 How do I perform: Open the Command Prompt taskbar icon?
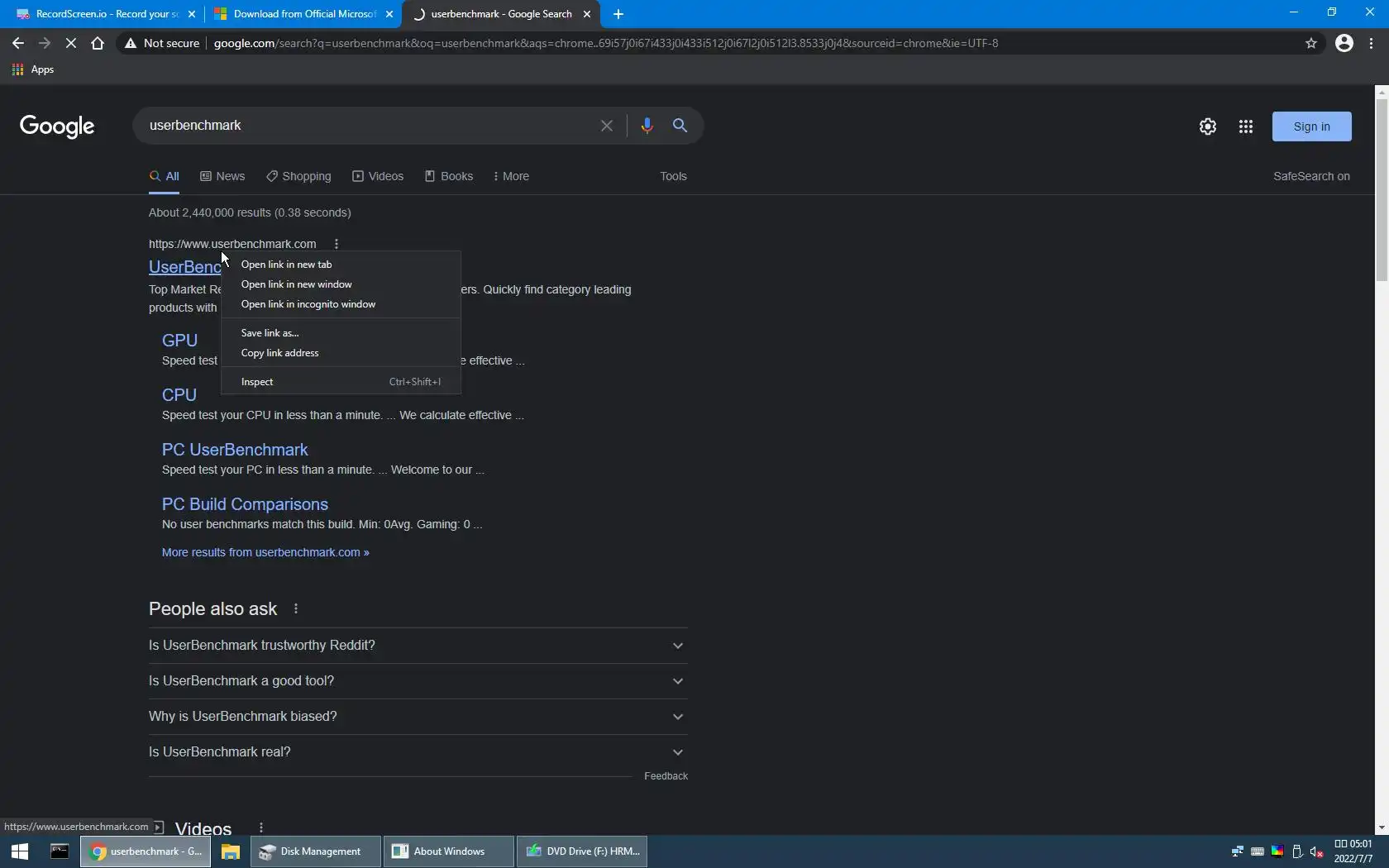[60, 851]
